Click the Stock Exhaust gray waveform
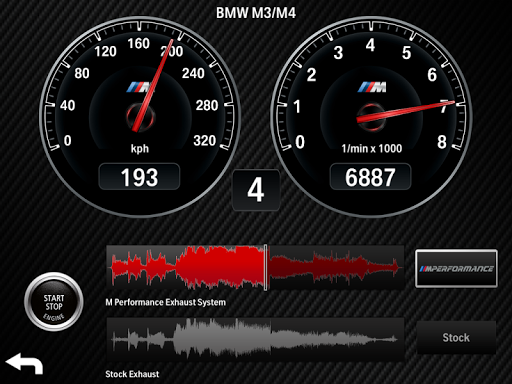The height and width of the screenshot is (384, 512). pos(255,339)
